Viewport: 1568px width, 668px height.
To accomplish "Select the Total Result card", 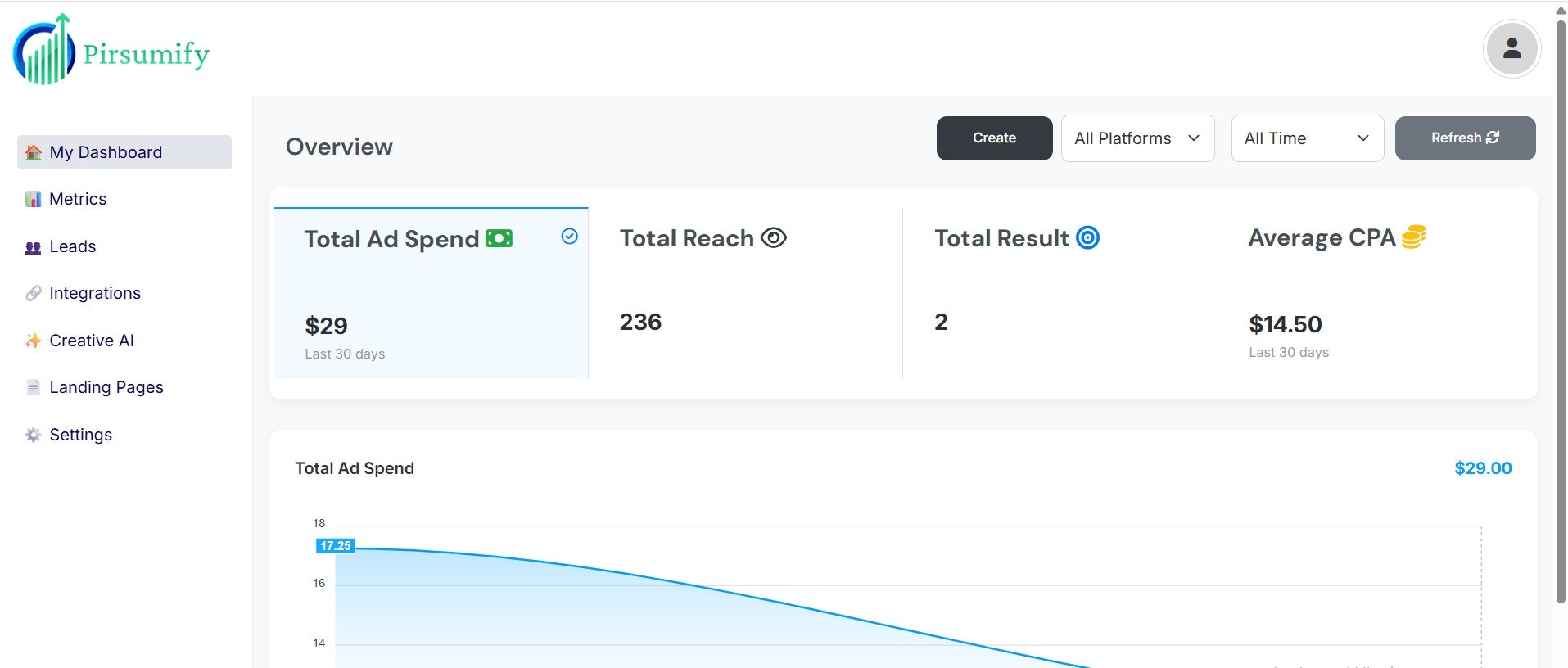I will pos(1060,293).
